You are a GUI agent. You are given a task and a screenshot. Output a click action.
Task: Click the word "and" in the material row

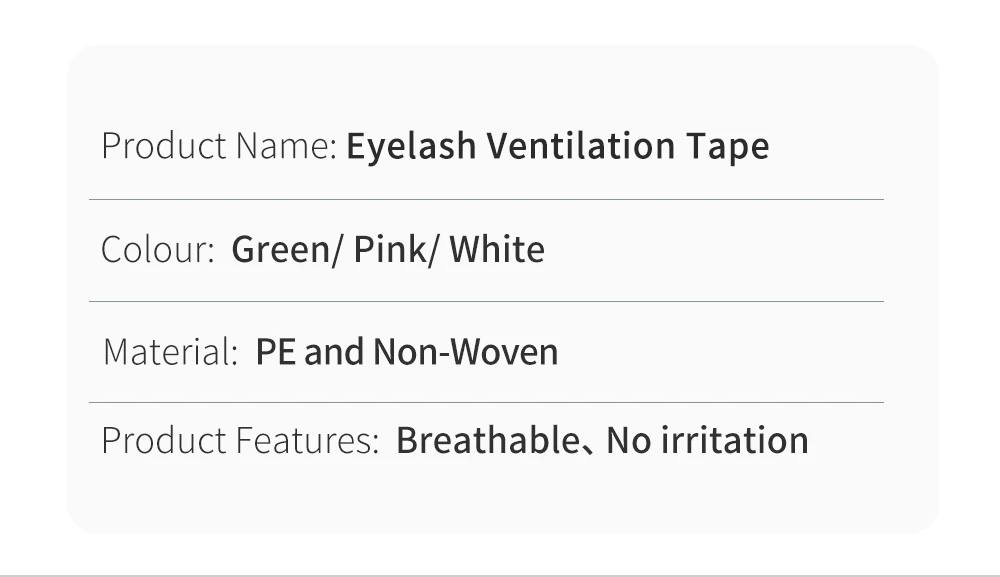(x=334, y=352)
